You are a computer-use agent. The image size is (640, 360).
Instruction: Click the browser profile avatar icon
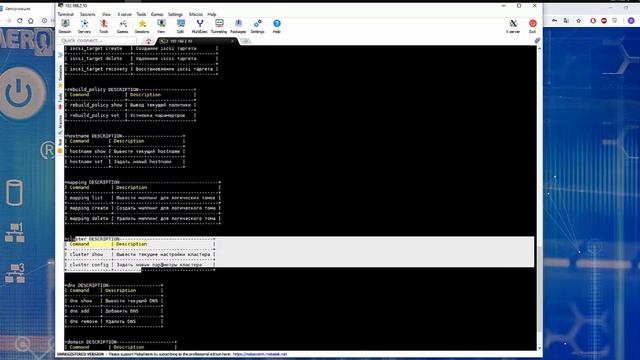coord(631,20)
